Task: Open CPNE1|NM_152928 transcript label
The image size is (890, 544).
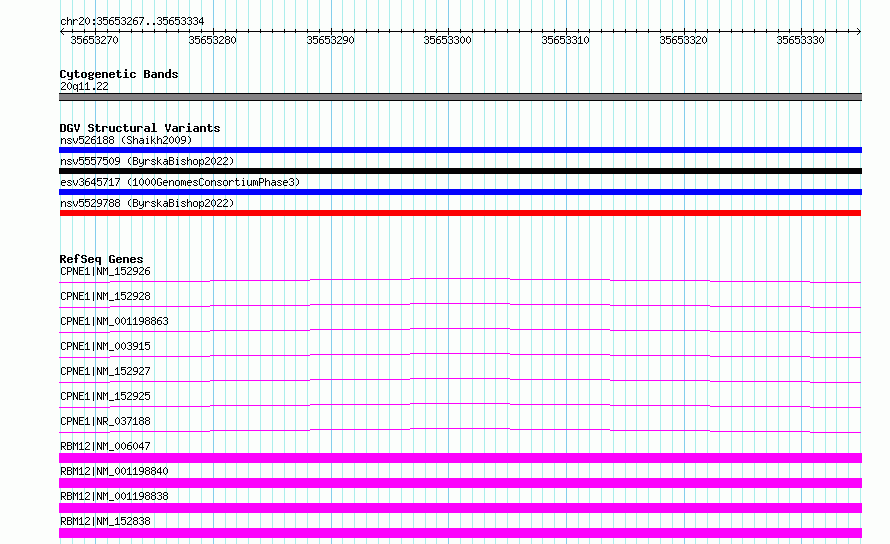Action: pos(105,296)
